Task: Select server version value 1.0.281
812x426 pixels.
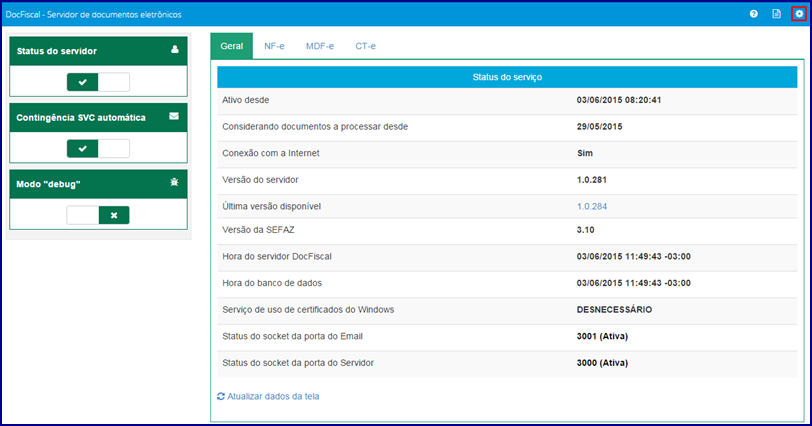Action: point(591,180)
